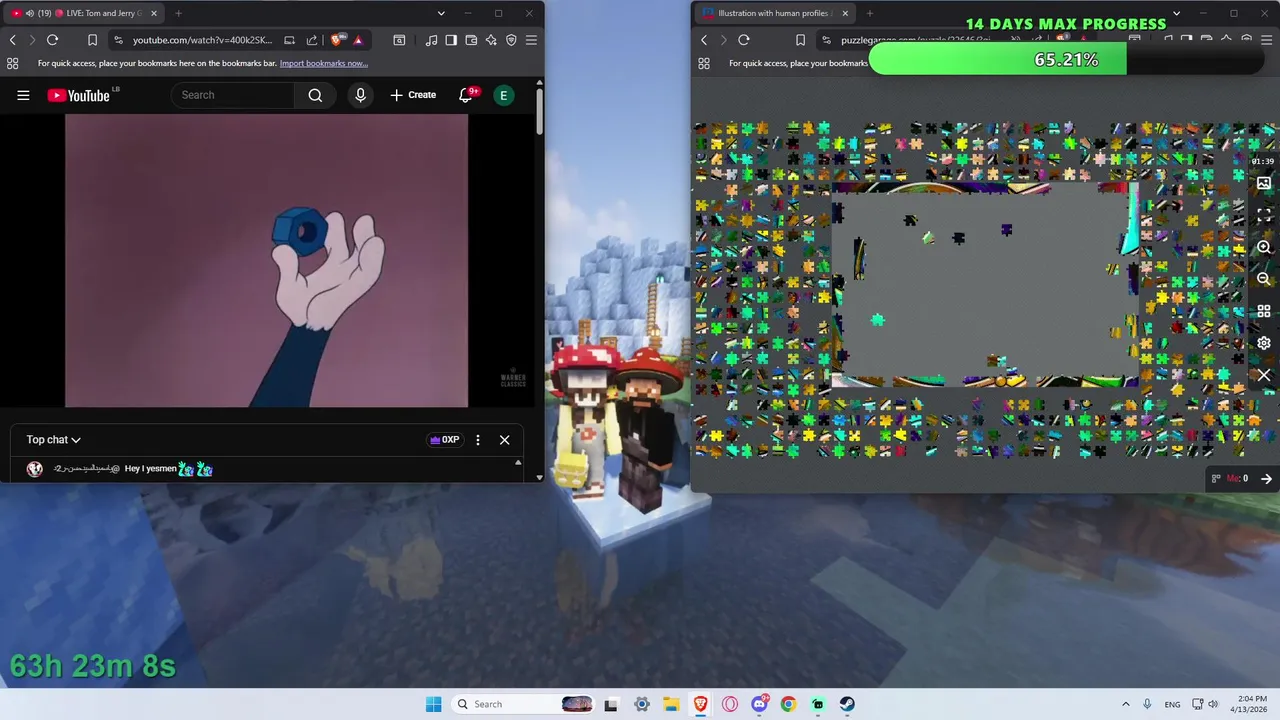The image size is (1280, 720).
Task: Open Brave Shields lion icon in YouTube window
Action: point(338,40)
